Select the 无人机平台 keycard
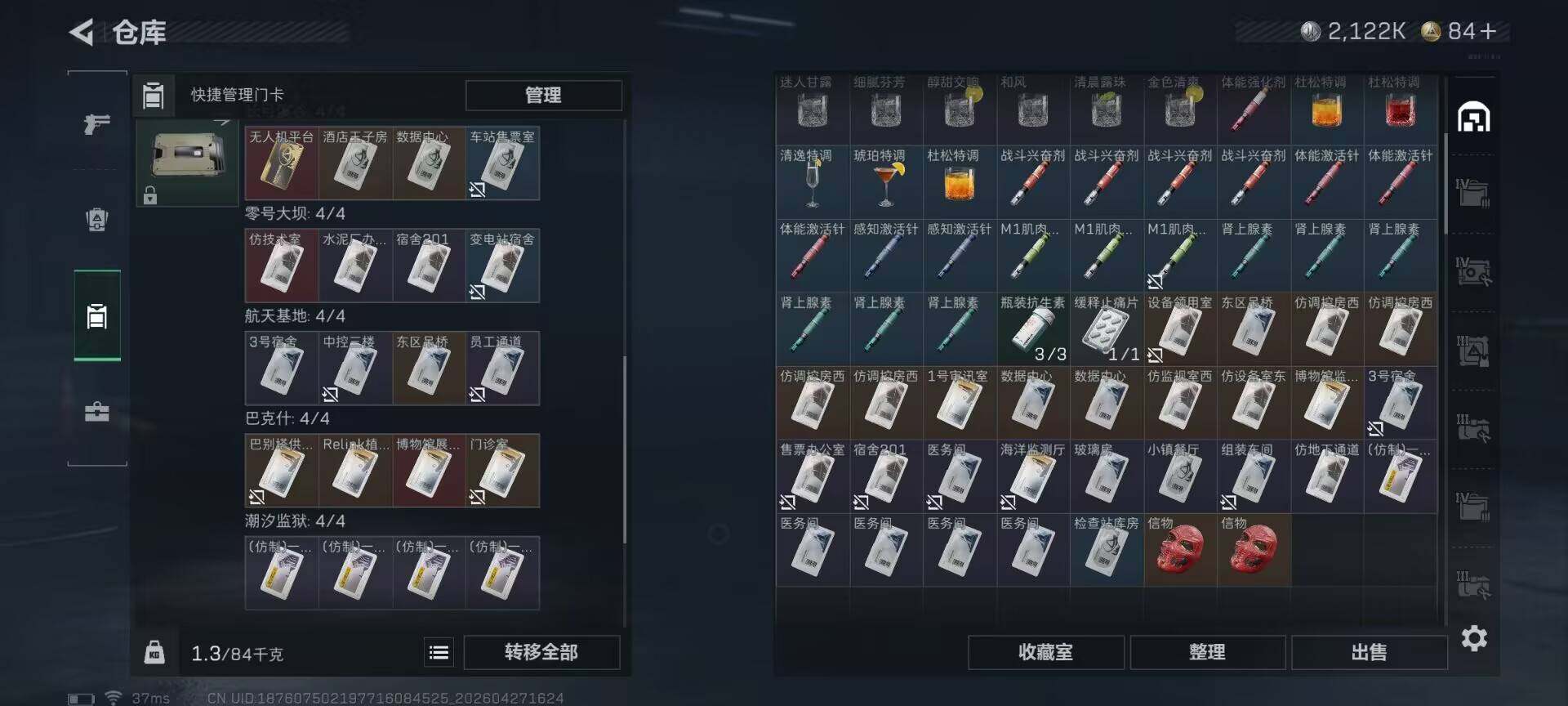The height and width of the screenshot is (706, 1568). [282, 163]
